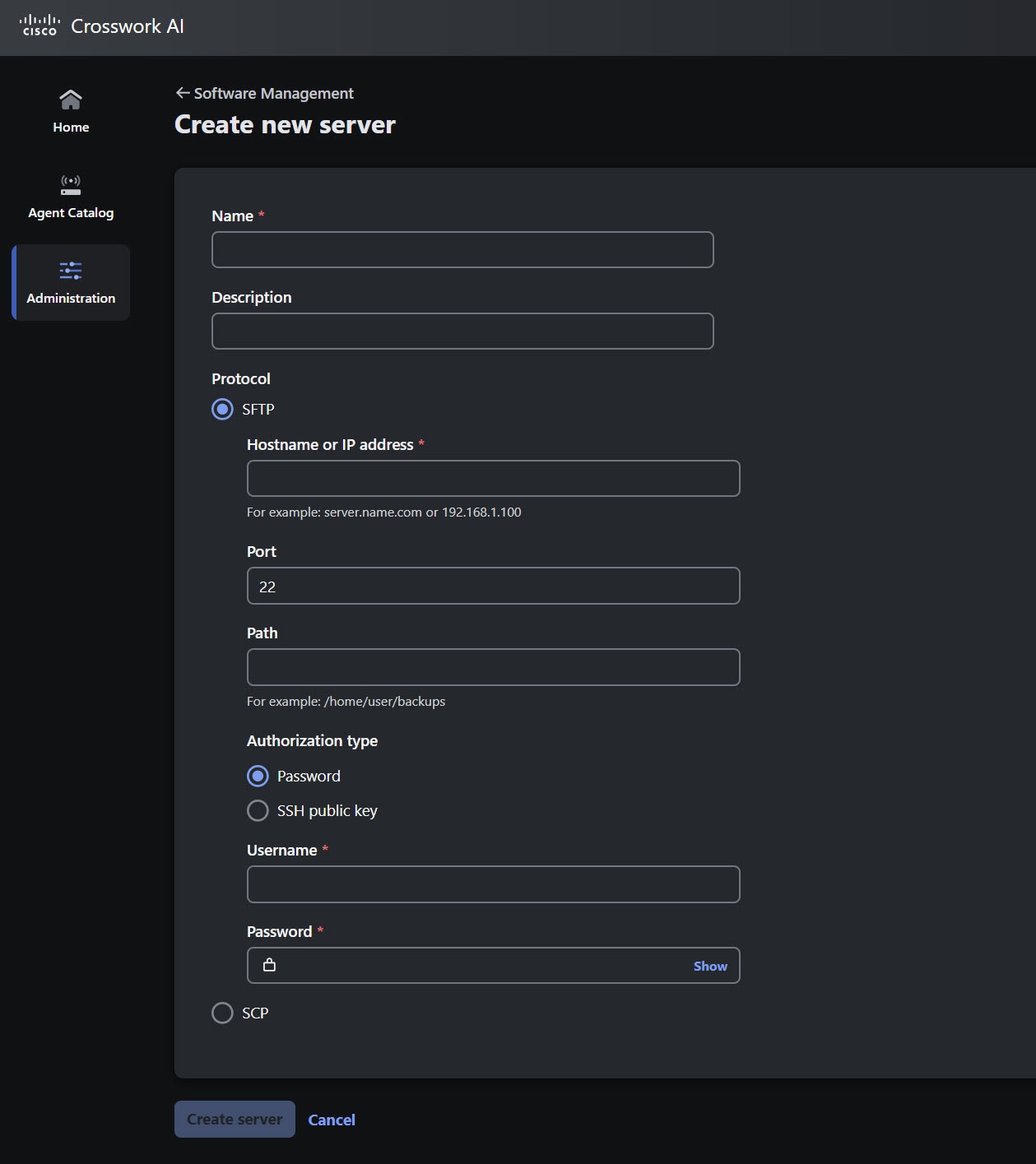Focus the Description input field
Screen dimensions: 1036x1164
point(462,331)
